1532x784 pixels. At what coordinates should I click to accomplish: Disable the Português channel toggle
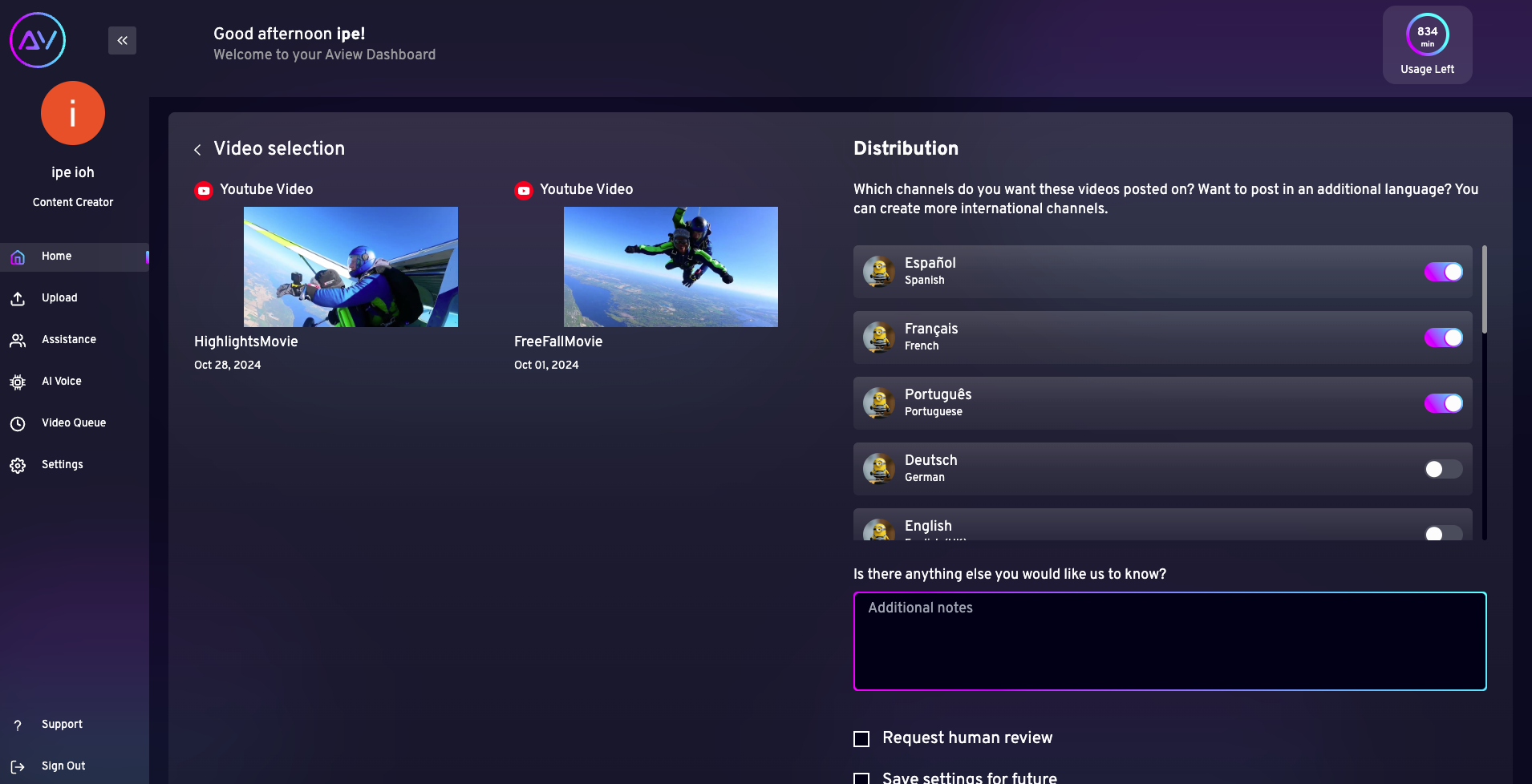tap(1443, 403)
